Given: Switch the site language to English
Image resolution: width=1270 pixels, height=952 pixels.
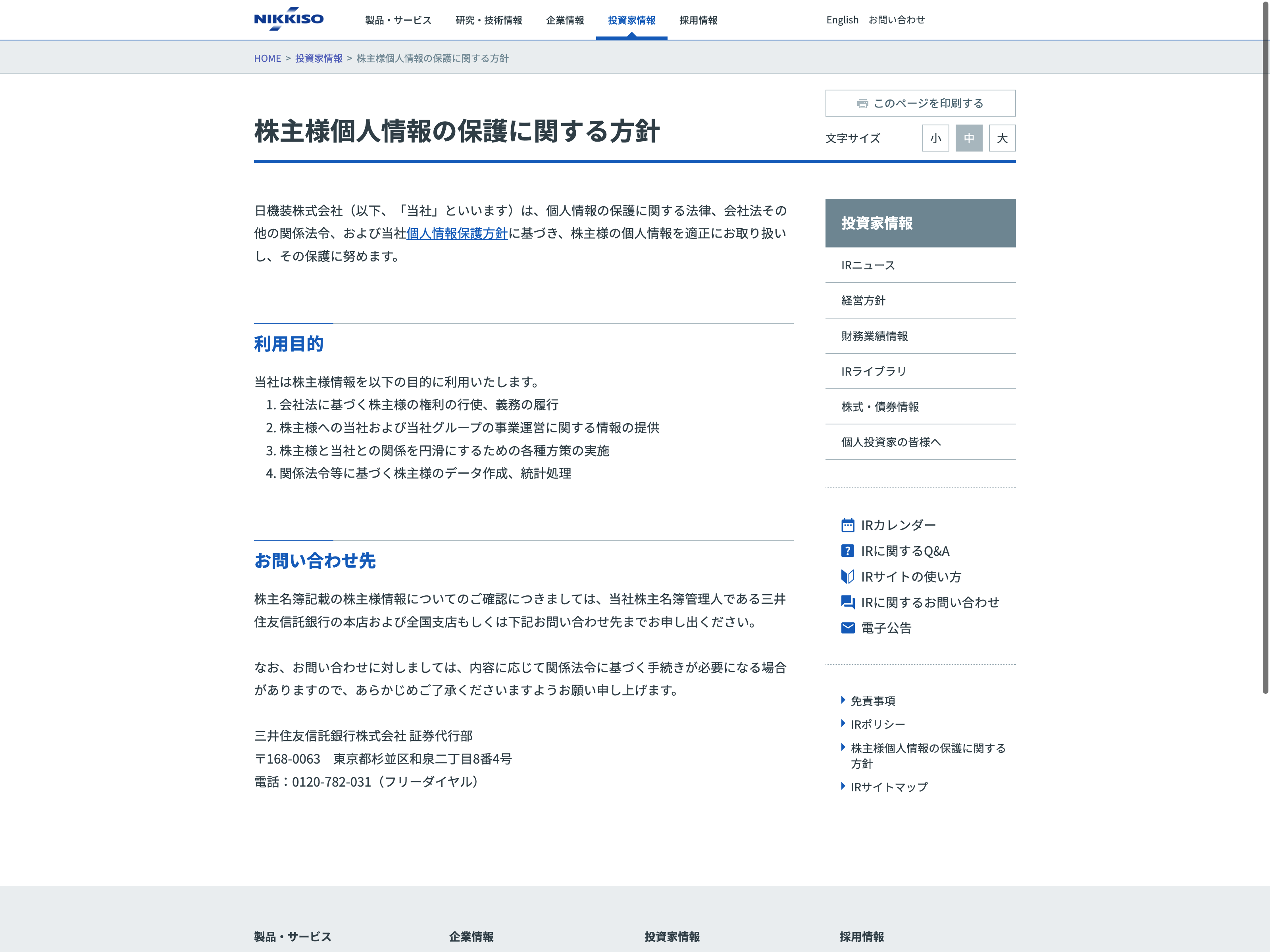Looking at the screenshot, I should tap(842, 20).
